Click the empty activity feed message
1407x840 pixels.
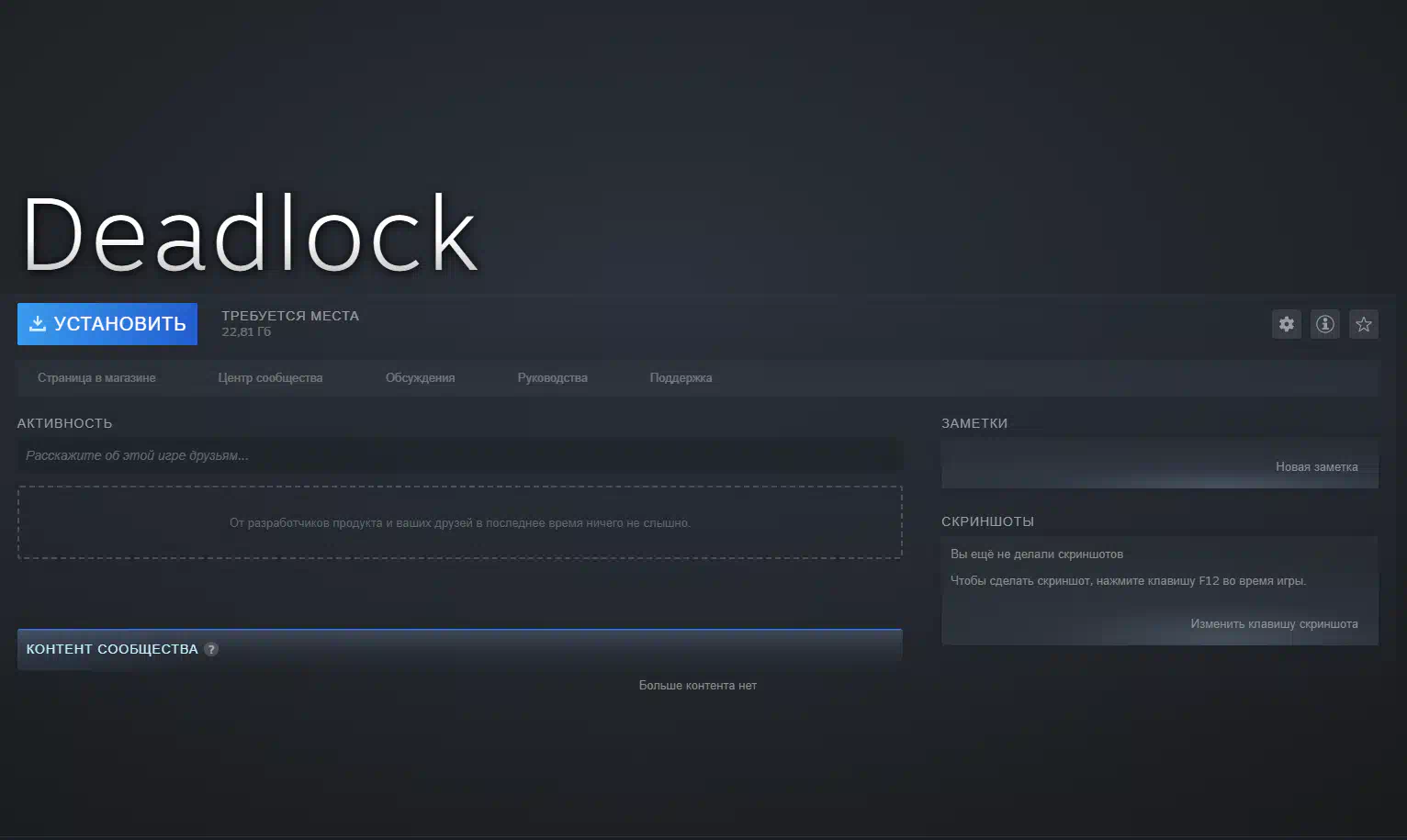[x=460, y=523]
